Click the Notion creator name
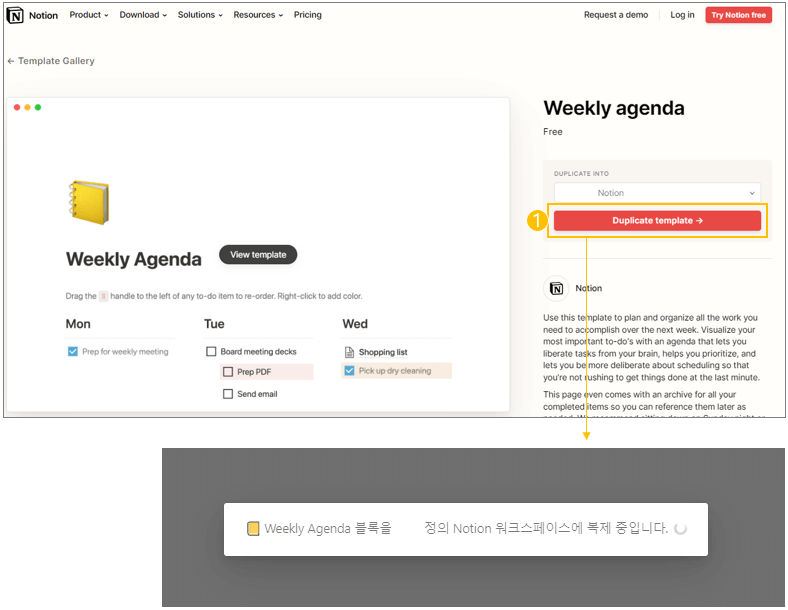 (x=588, y=288)
